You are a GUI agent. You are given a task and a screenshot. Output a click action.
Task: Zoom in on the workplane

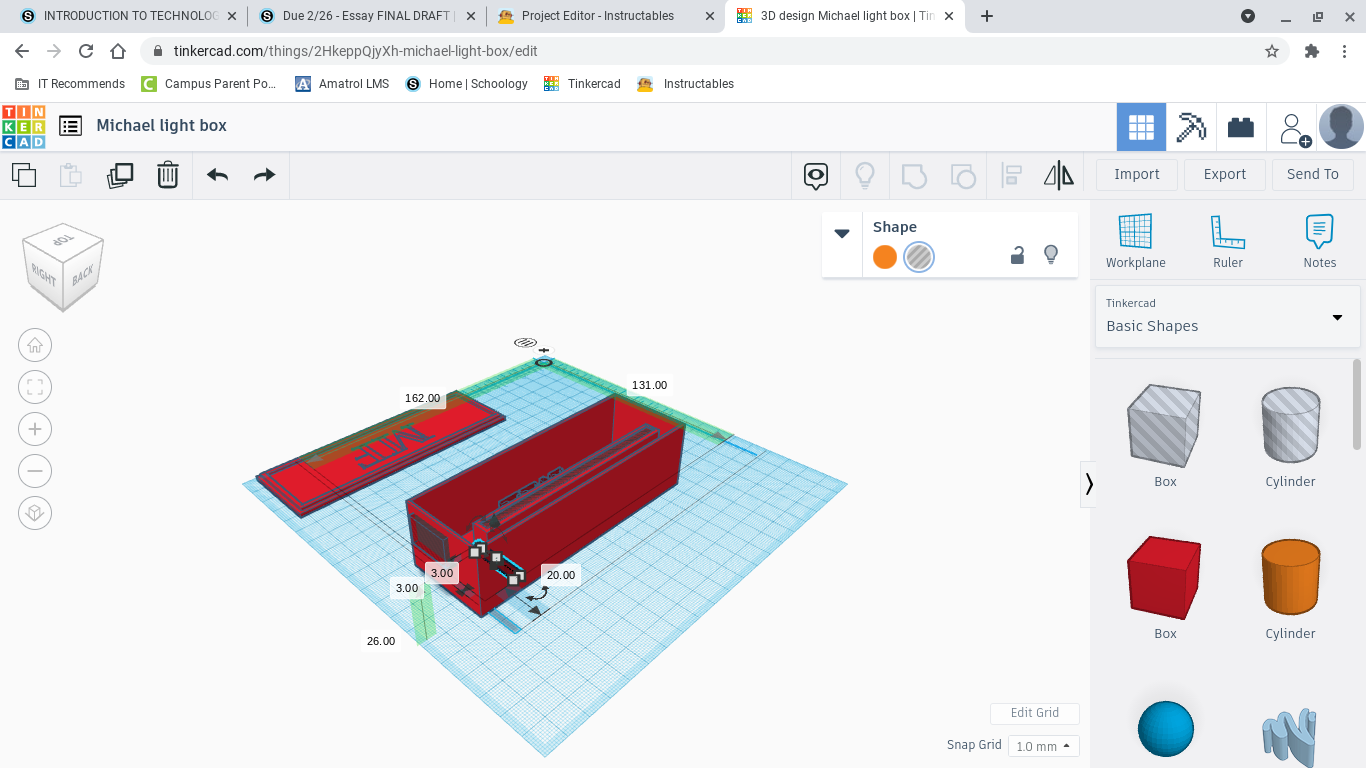coord(35,429)
